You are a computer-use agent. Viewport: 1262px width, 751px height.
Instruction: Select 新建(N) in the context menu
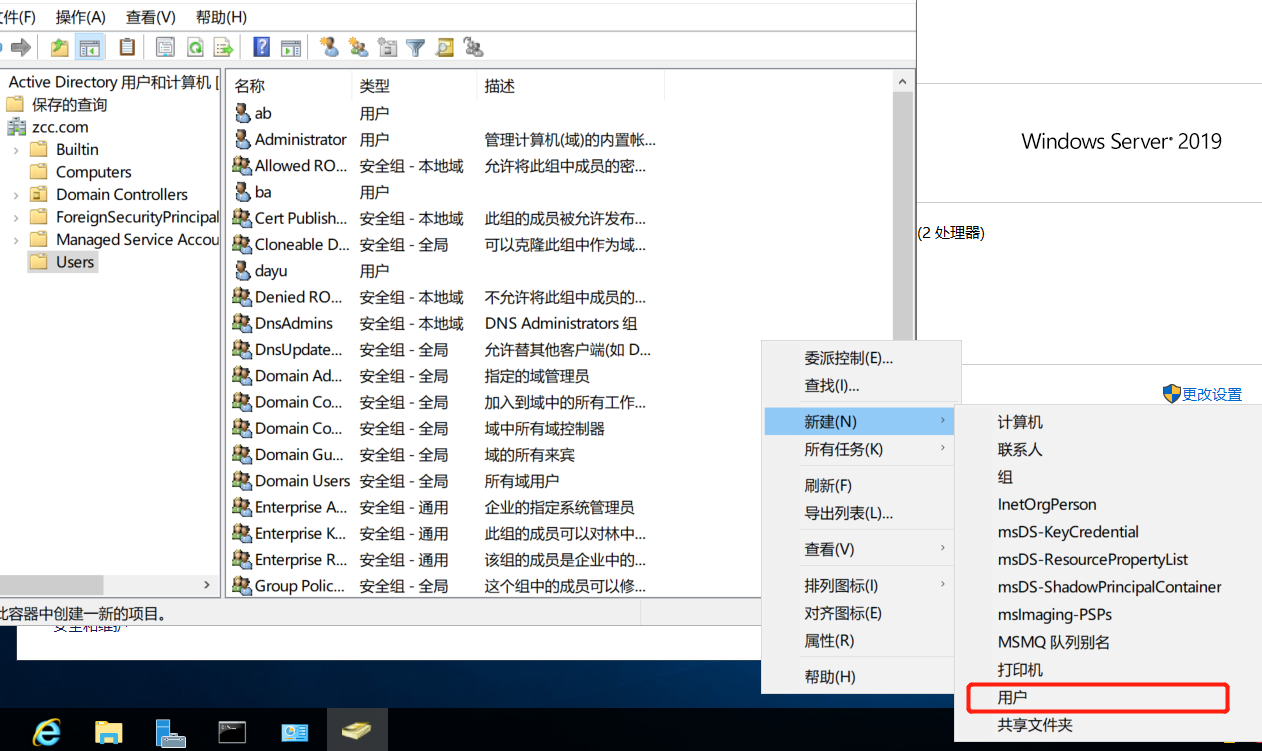pos(860,422)
